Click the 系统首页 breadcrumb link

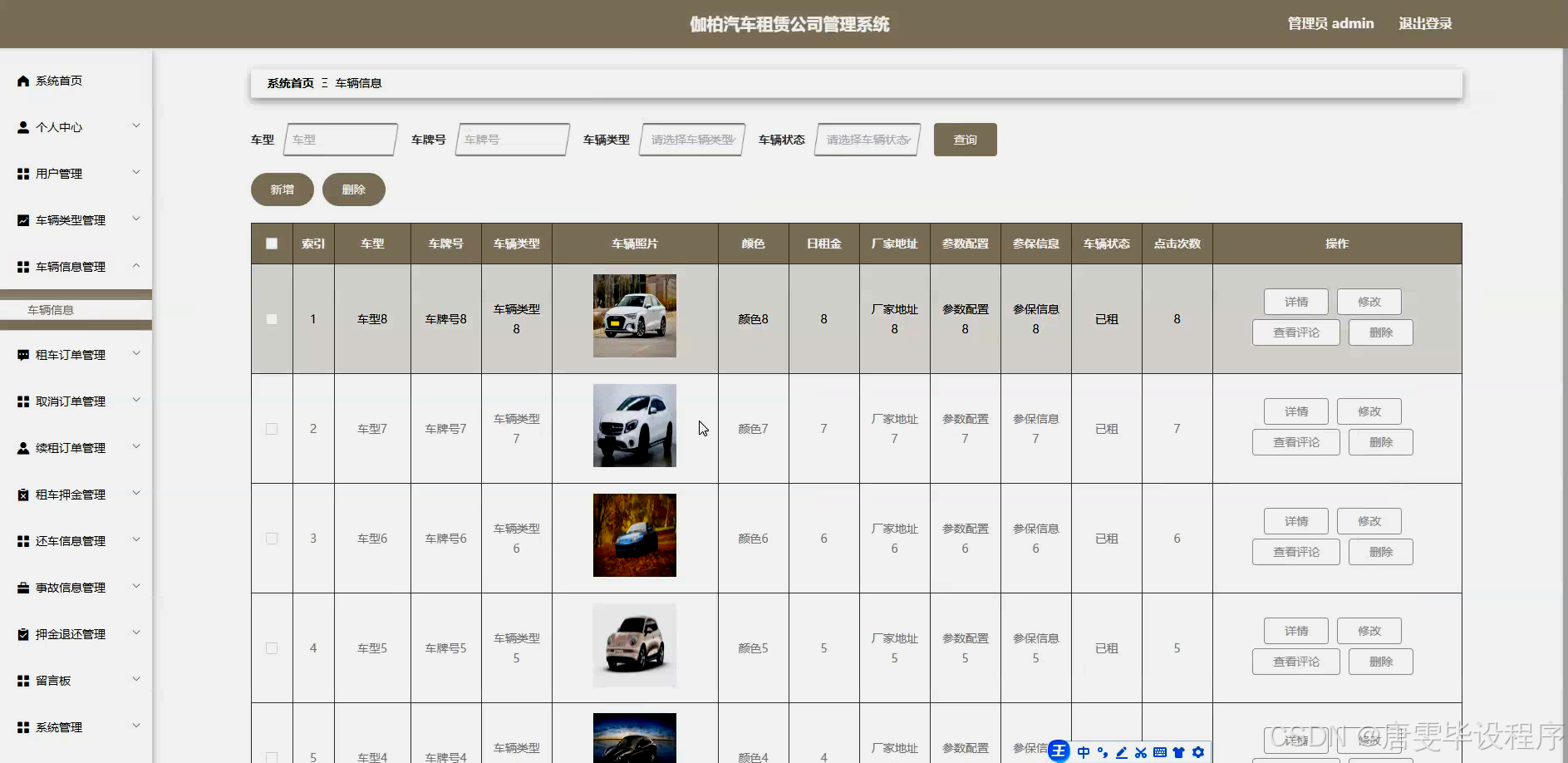coord(290,83)
